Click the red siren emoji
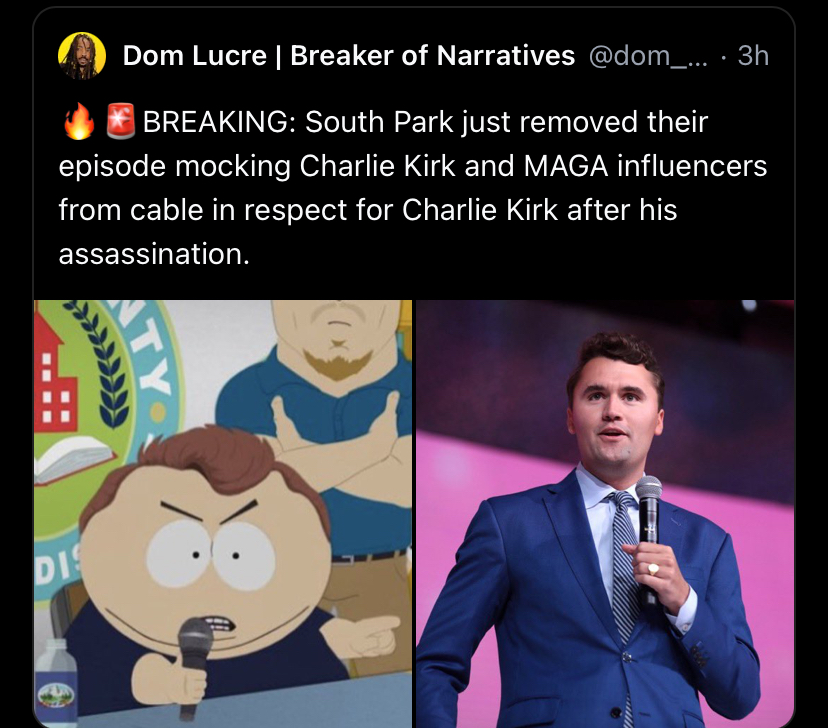The image size is (828, 728). click(x=121, y=121)
